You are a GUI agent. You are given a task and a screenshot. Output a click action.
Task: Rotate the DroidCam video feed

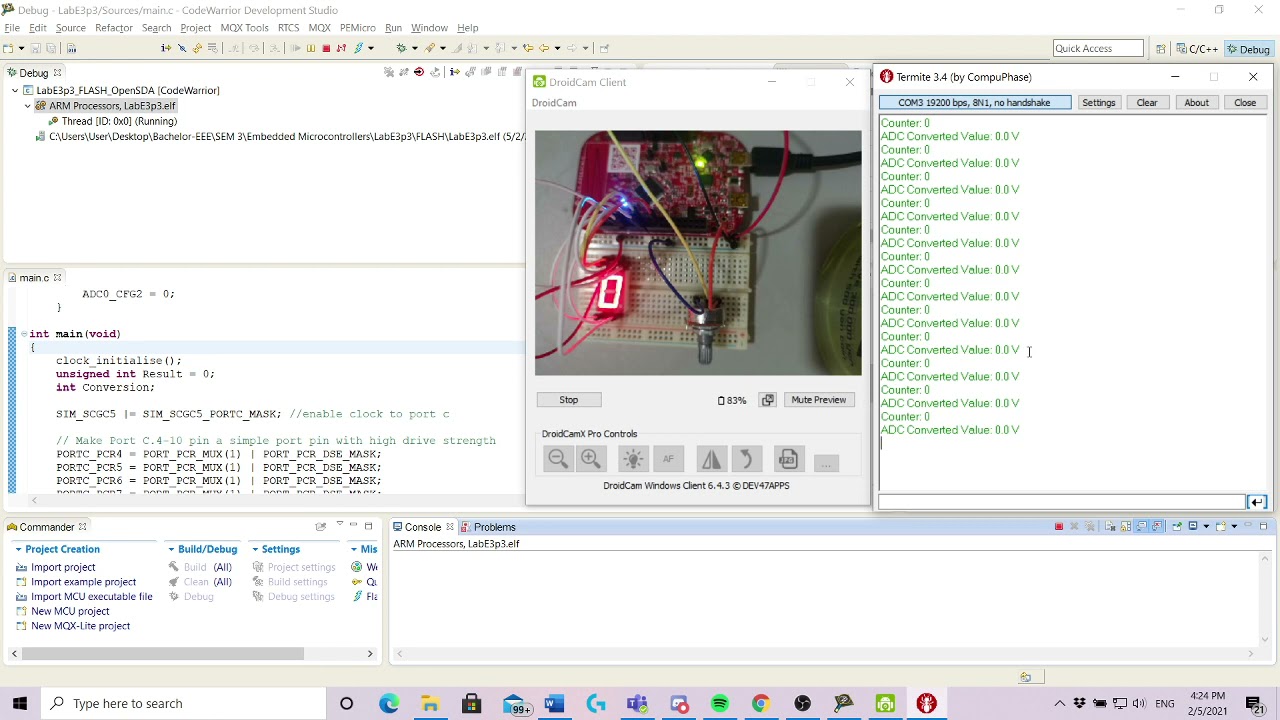click(x=745, y=459)
